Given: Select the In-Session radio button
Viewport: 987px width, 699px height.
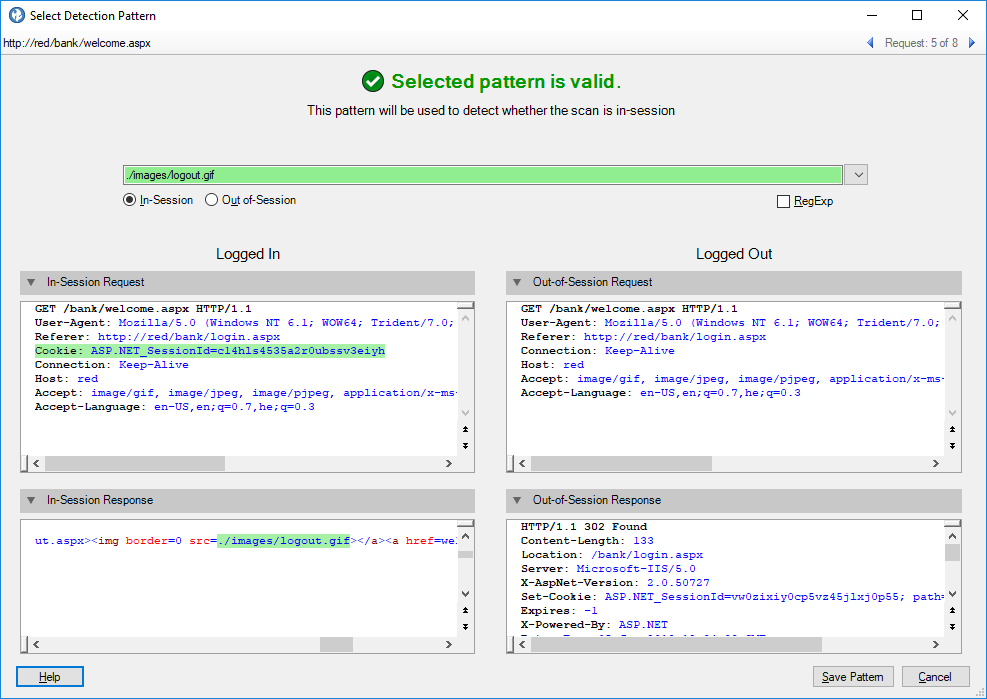Looking at the screenshot, I should click(x=128, y=199).
